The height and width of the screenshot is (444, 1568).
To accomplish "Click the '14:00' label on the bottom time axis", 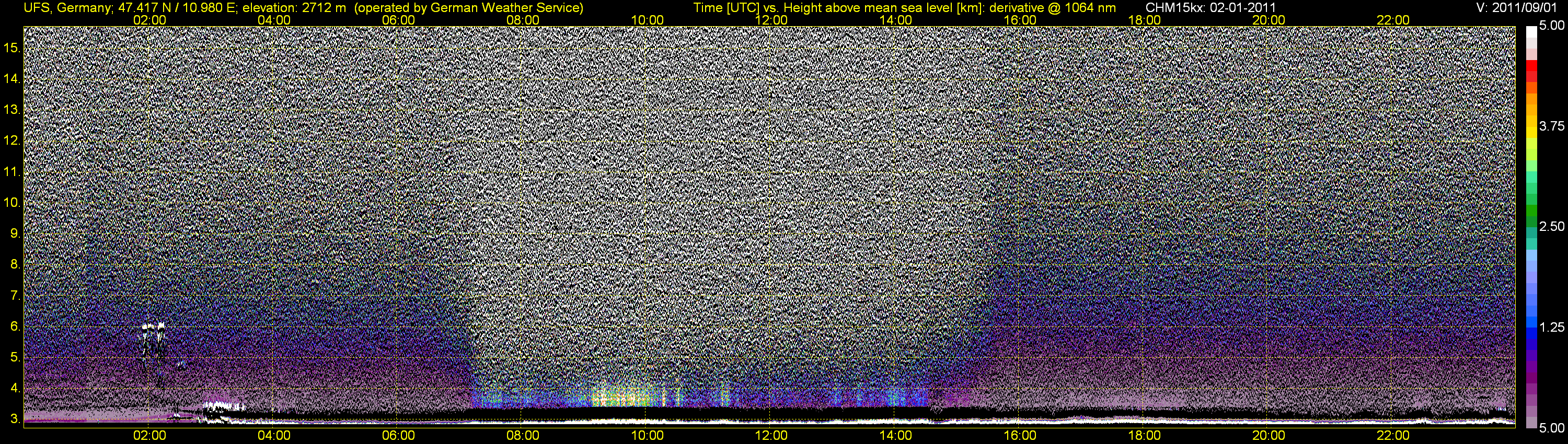I will coord(895,436).
